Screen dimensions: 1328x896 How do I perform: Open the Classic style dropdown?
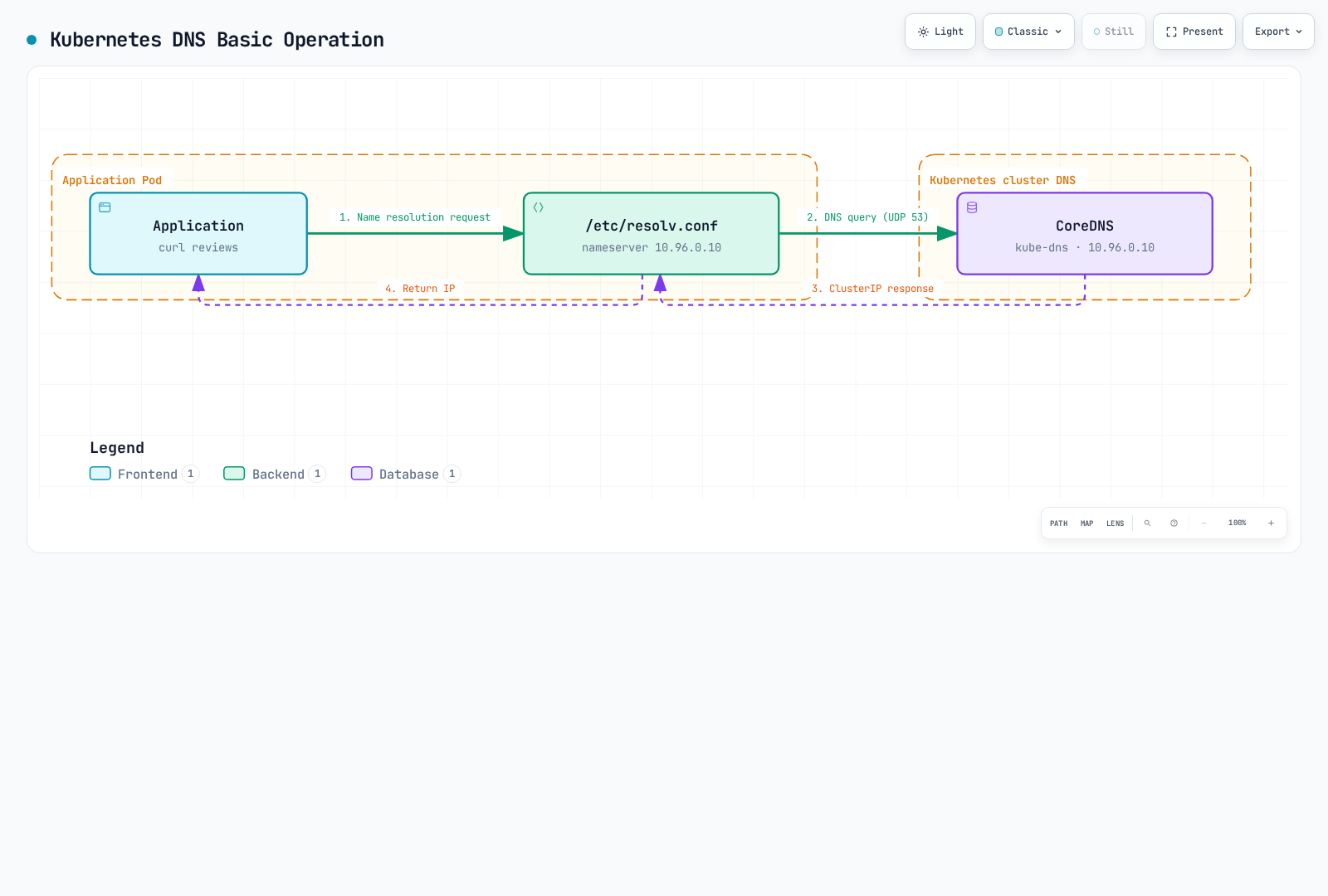[1028, 32]
